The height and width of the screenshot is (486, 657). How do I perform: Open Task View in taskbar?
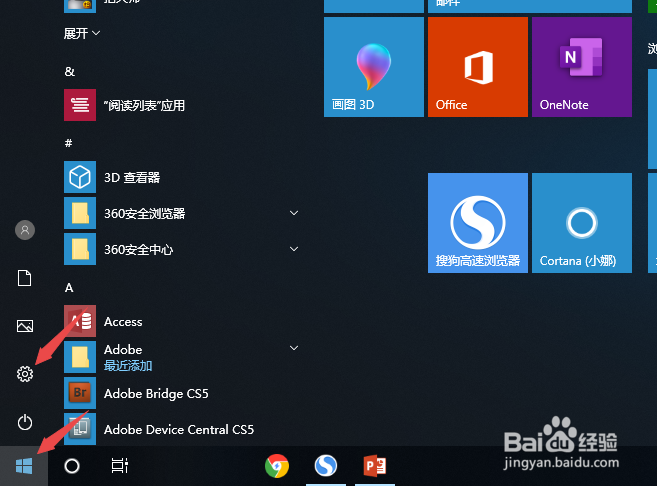coord(119,466)
